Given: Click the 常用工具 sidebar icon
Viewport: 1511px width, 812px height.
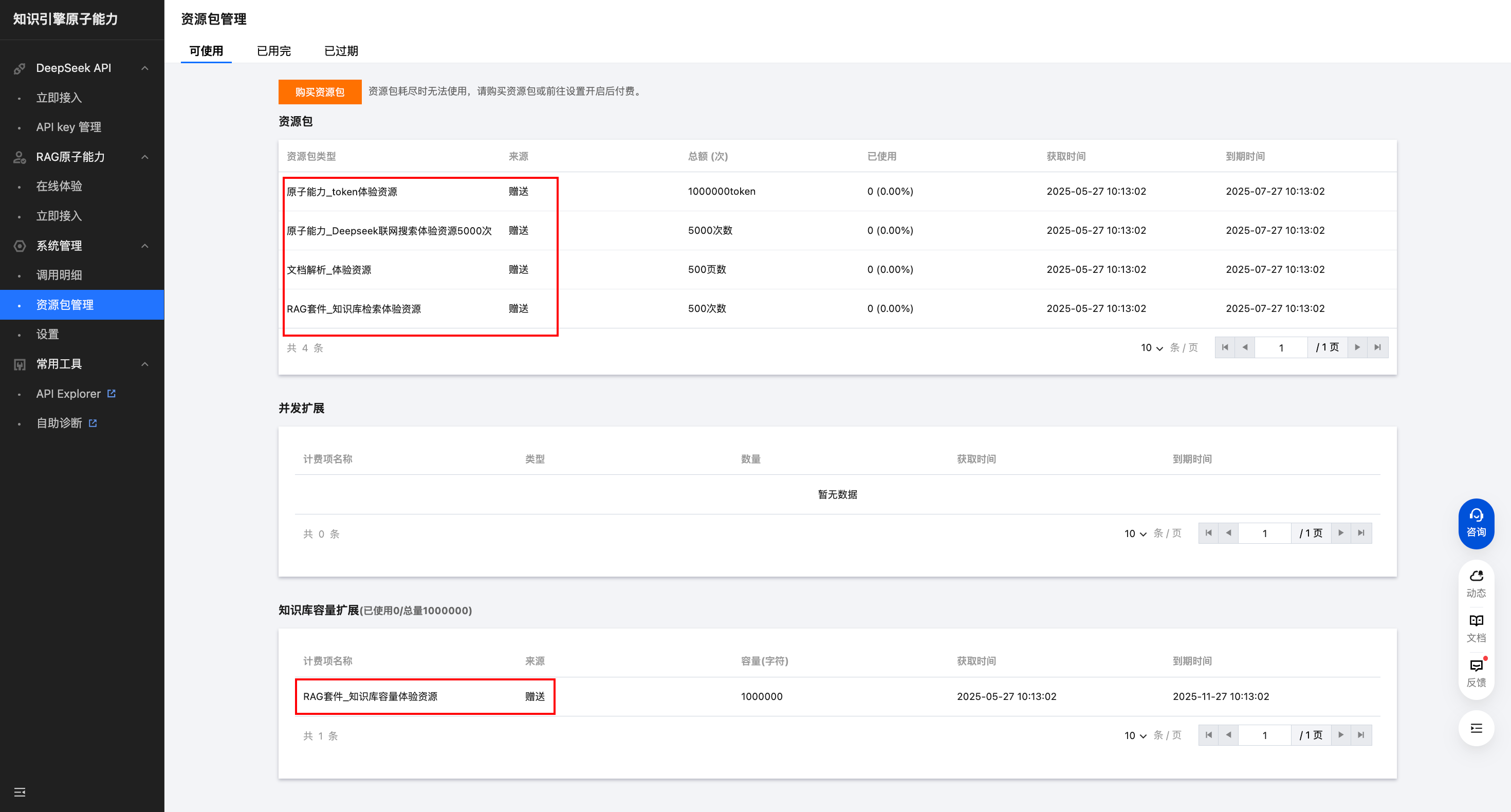Looking at the screenshot, I should pyautogui.click(x=20, y=364).
